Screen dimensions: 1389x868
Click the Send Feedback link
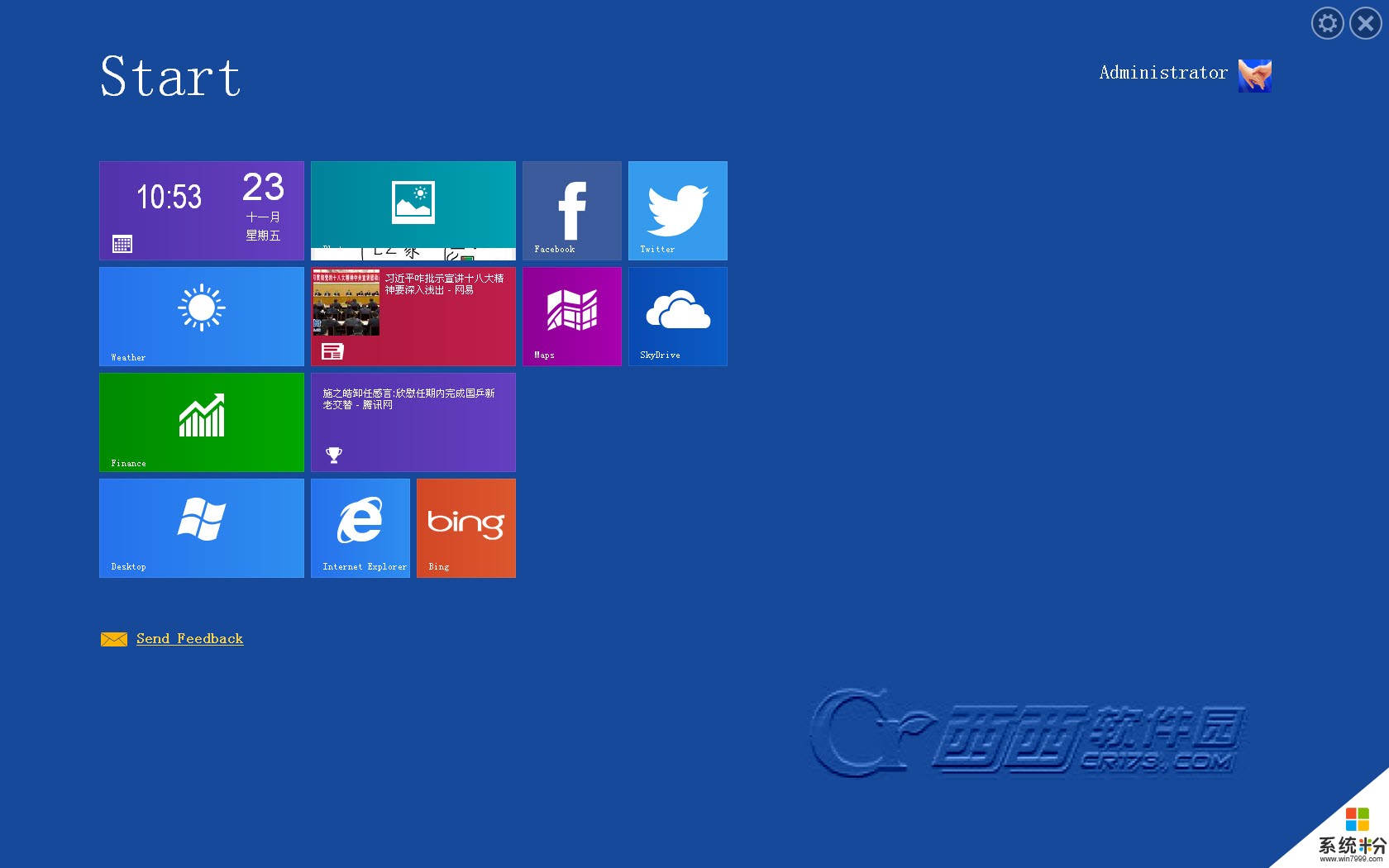tap(189, 638)
